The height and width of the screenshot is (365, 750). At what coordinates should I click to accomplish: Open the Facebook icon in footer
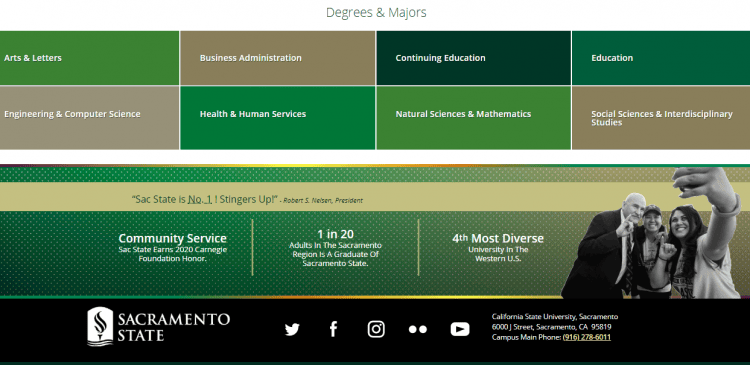coord(333,329)
